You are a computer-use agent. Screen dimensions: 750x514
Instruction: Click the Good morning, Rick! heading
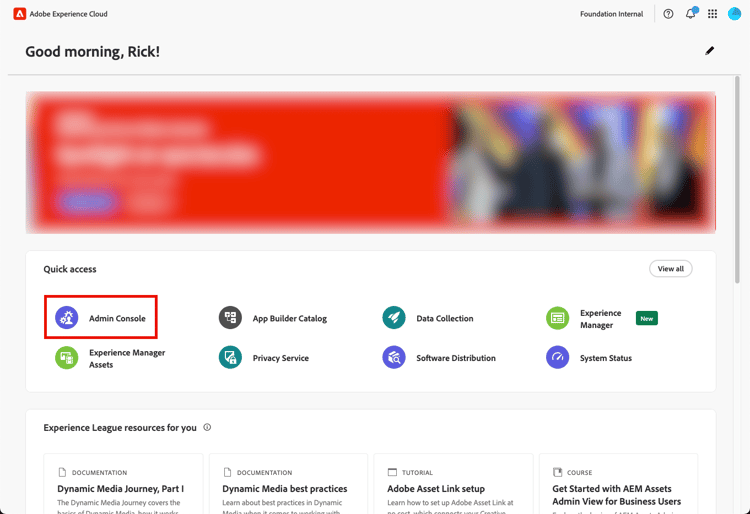pyautogui.click(x=92, y=52)
